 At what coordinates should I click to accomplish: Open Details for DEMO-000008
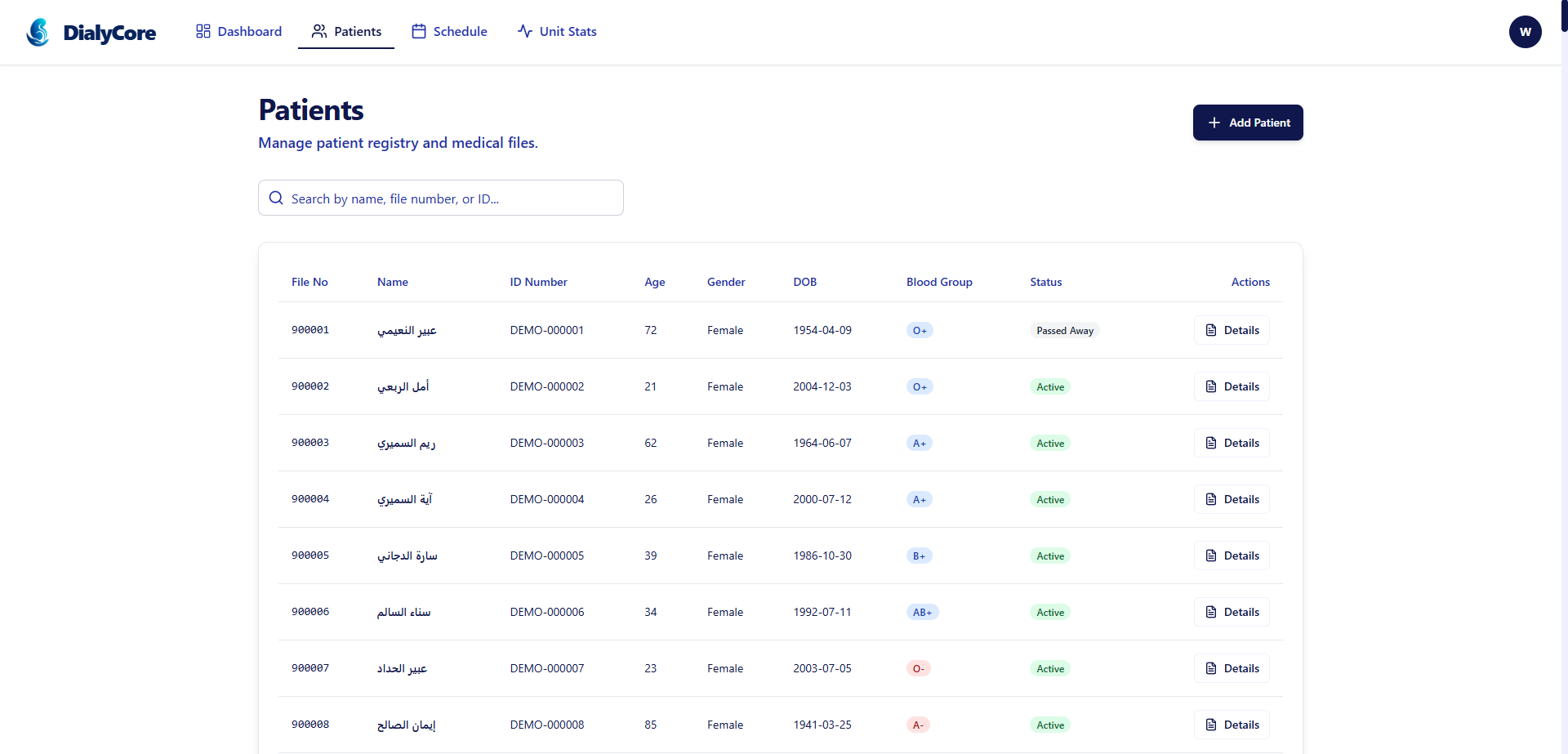(1232, 725)
